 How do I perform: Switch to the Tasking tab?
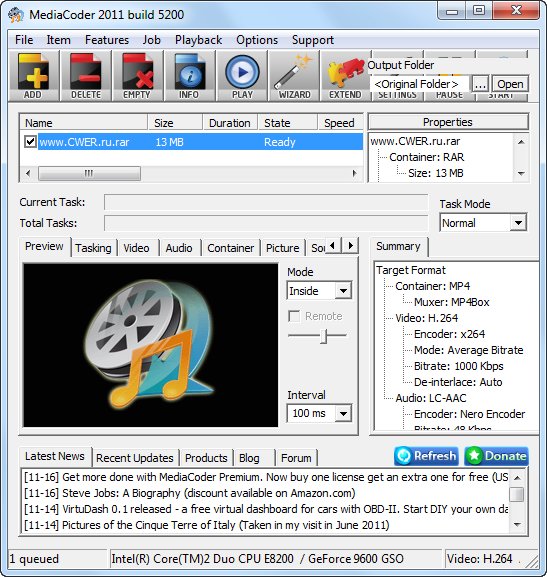point(93,248)
